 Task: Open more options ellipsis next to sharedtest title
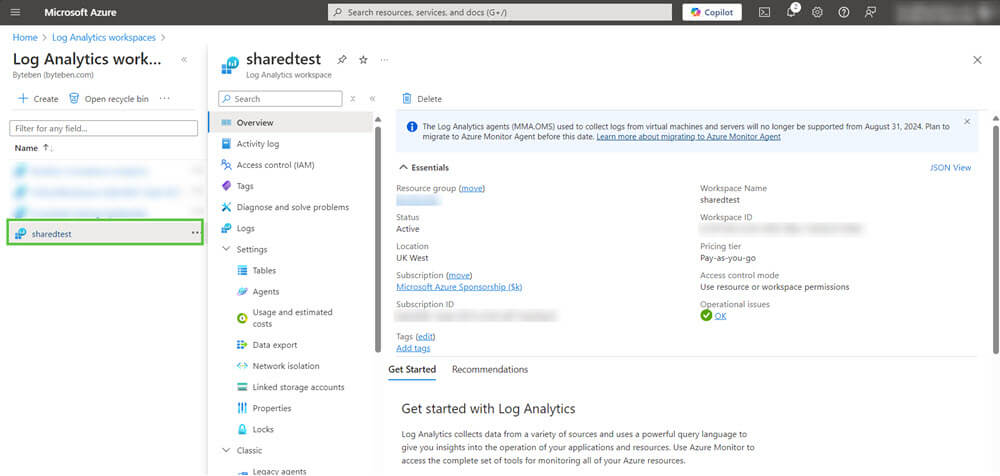click(x=384, y=59)
